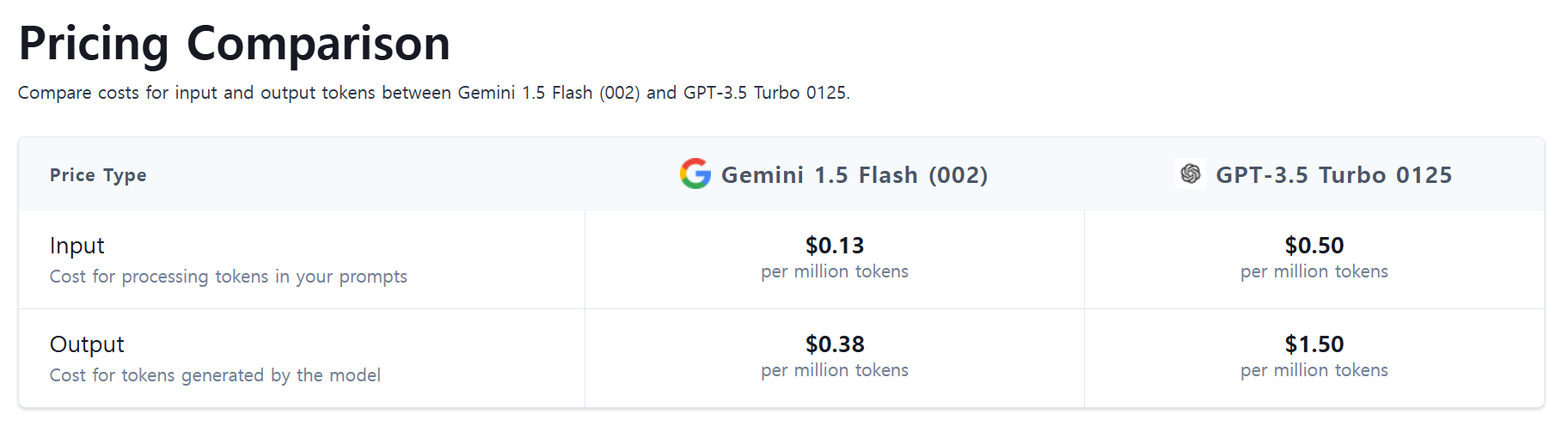Screen dimensions: 1568x426
Task: Click the GPT-3.5 Turbo 0125 column header
Action: pos(1333,175)
